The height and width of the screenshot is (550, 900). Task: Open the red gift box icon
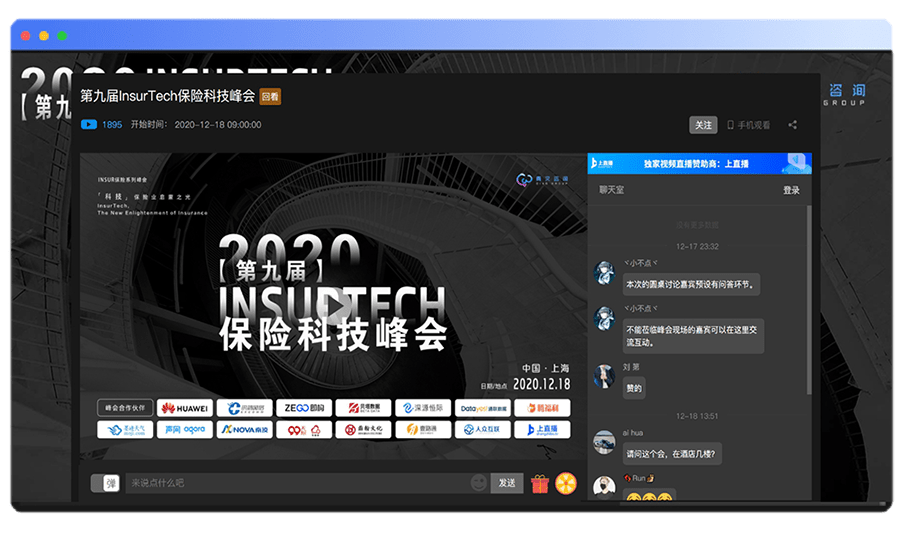coord(540,483)
